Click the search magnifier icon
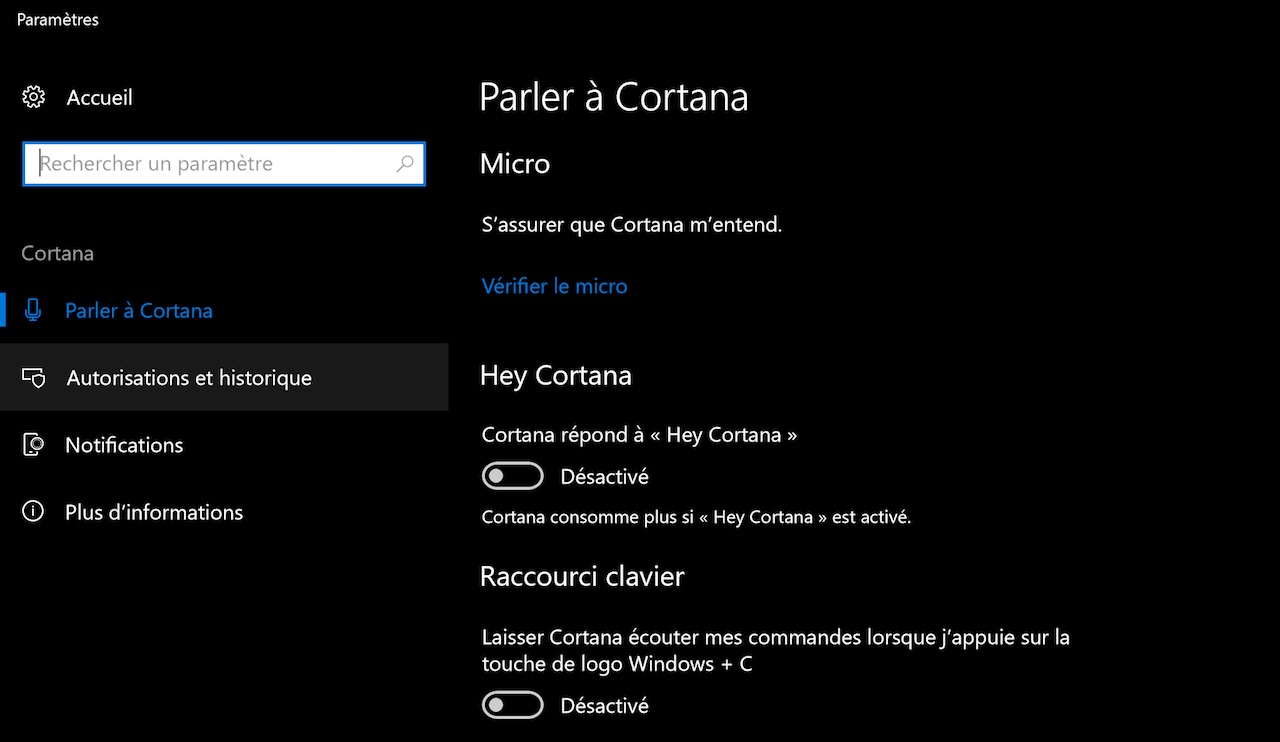Image resolution: width=1280 pixels, height=742 pixels. point(405,164)
